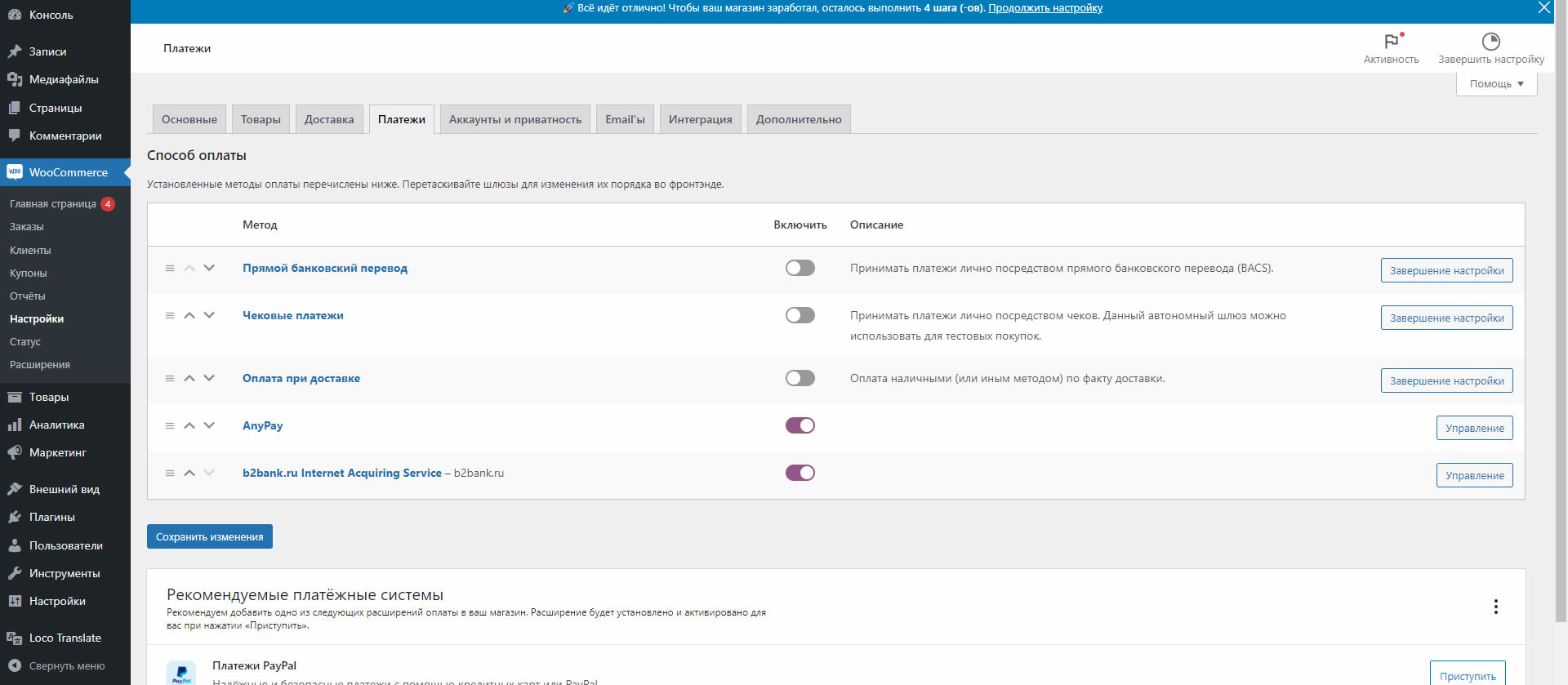The width and height of the screenshot is (1568, 685).
Task: Open the Activity flag icon
Action: coord(1391,42)
